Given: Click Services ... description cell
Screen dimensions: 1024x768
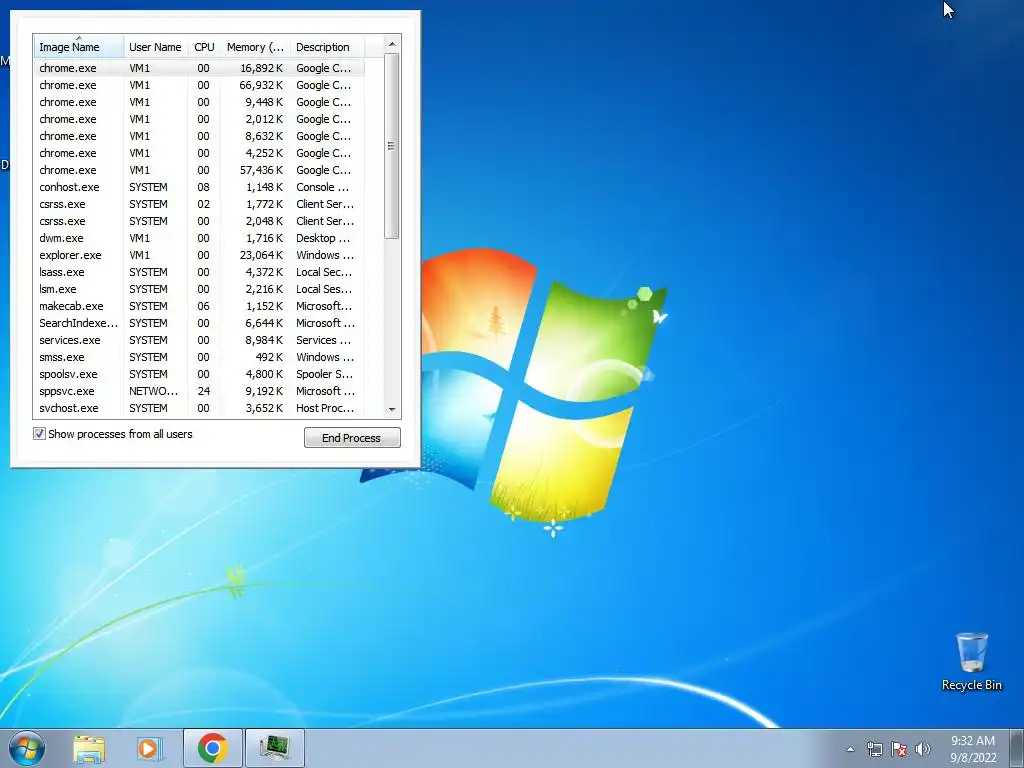Looking at the screenshot, I should (324, 340).
